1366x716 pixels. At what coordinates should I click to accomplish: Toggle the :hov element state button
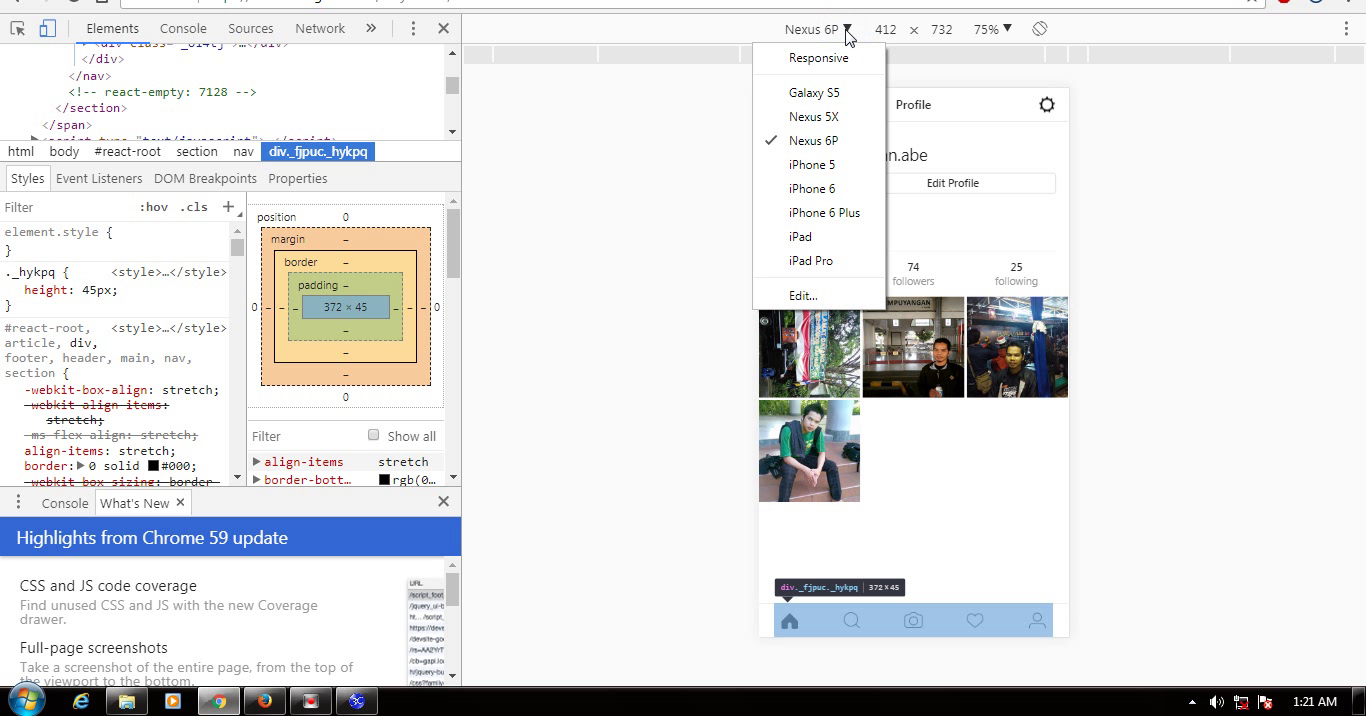tap(153, 207)
